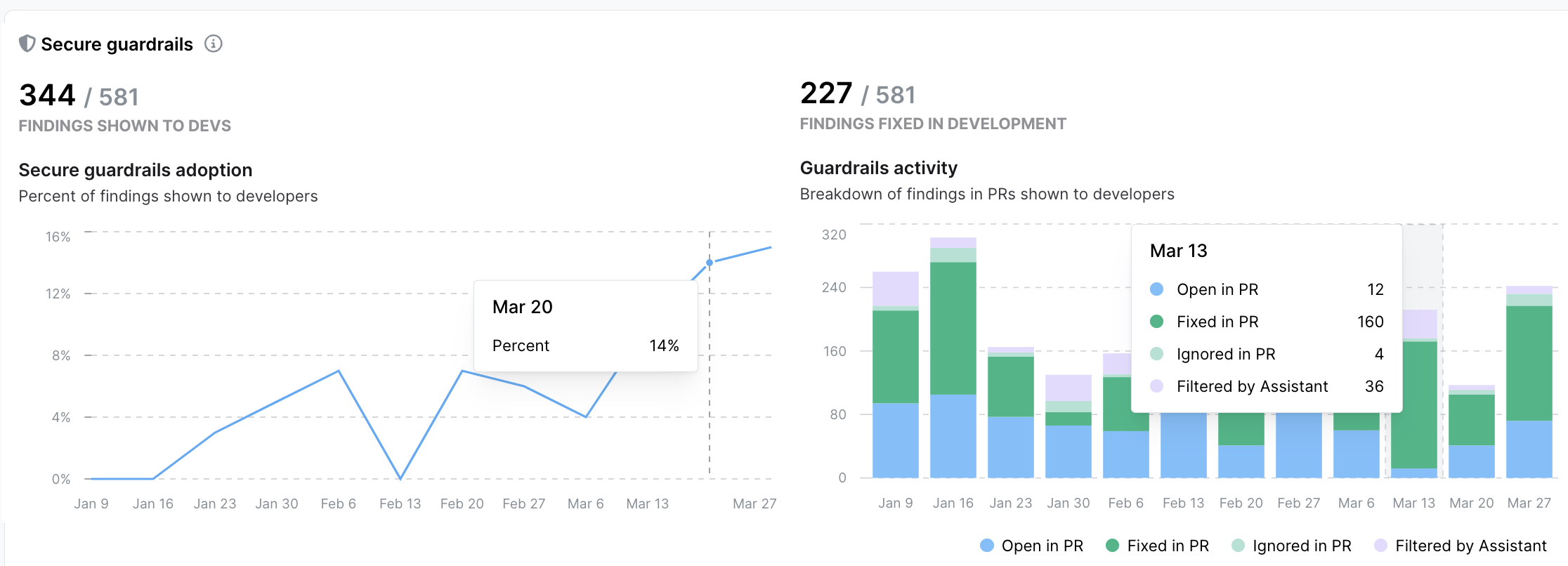Click the 227 findings fixed in development number

pyautogui.click(x=826, y=93)
